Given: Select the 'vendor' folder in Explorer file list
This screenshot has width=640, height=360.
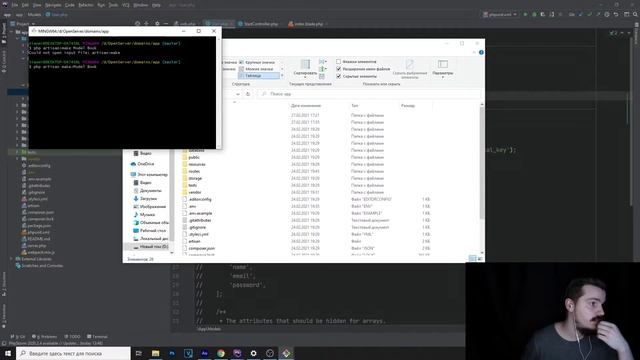Looking at the screenshot, I should (x=192, y=192).
